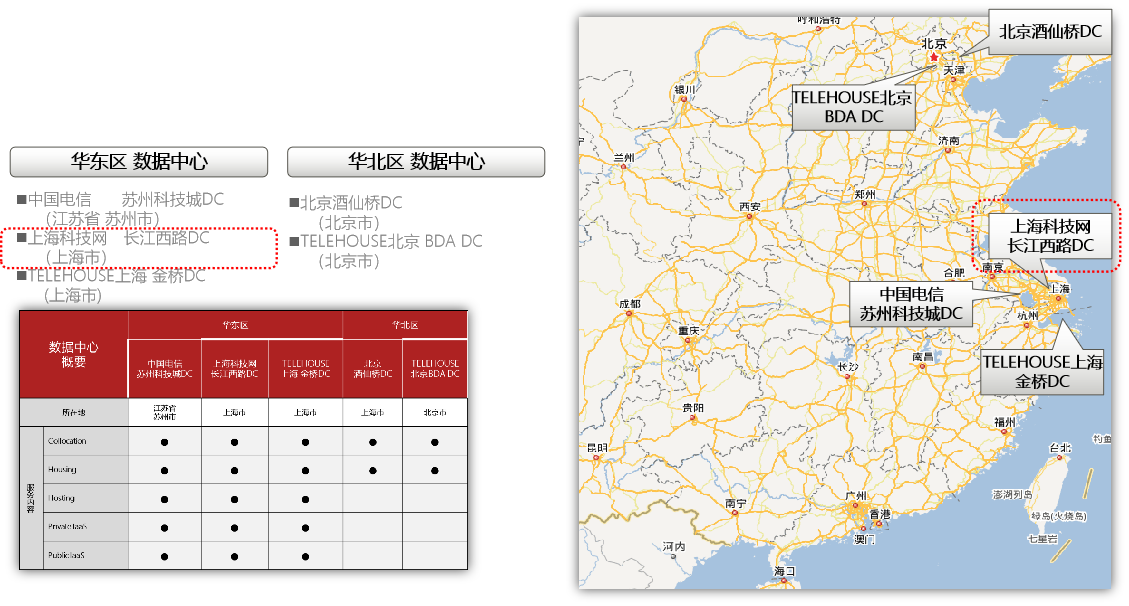Click the 济南 city label on the map
Screen dimensions: 1129x606
tap(949, 140)
